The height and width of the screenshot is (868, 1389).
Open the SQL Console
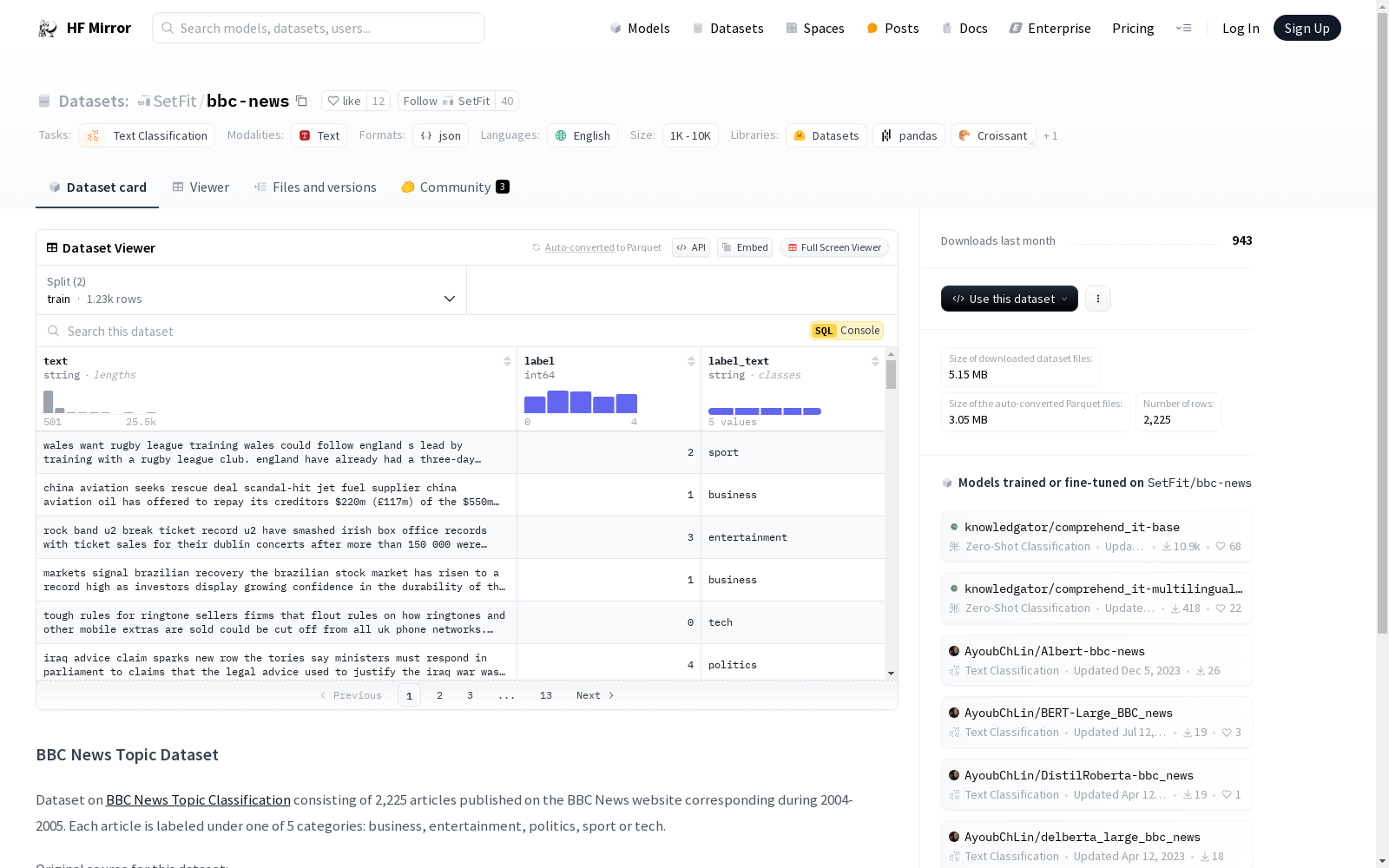click(x=846, y=331)
